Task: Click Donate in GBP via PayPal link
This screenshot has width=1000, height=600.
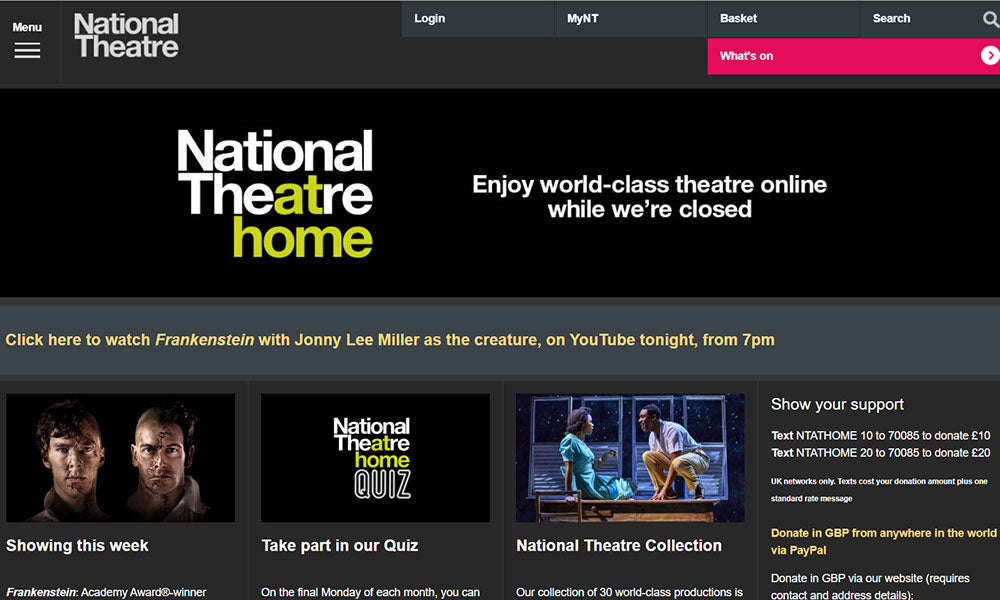Action: click(x=883, y=541)
